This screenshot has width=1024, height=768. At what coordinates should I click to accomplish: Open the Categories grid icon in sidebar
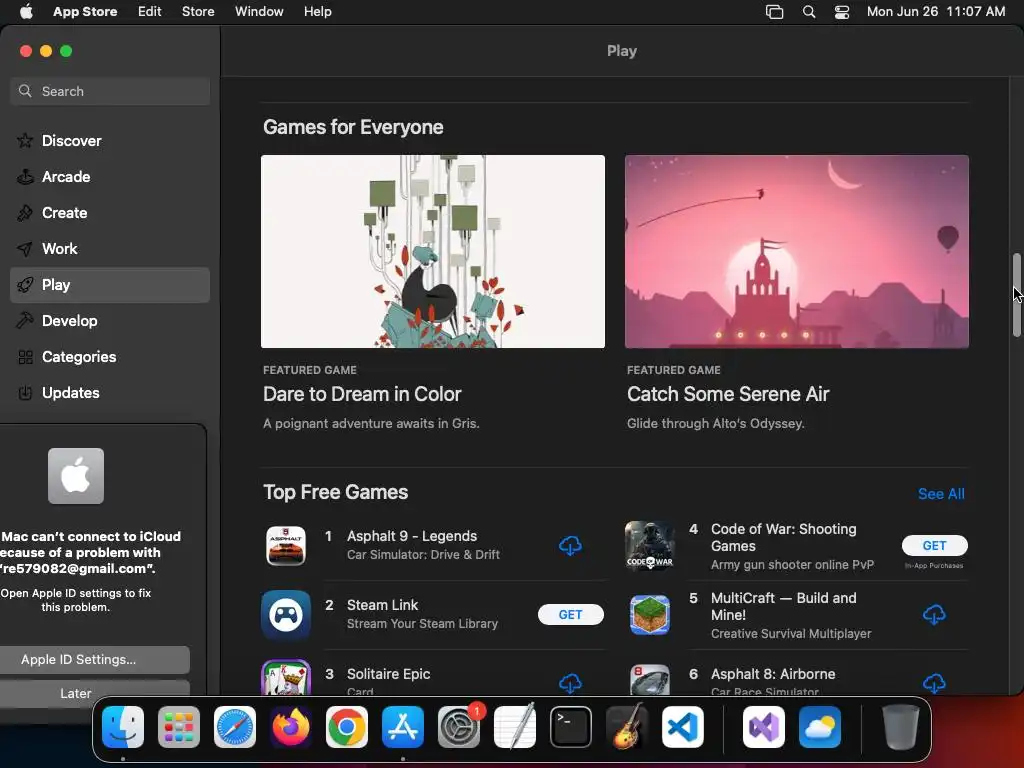point(25,357)
